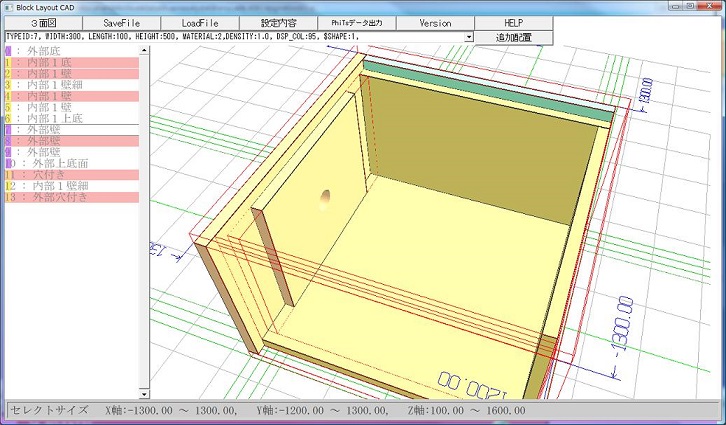Export with PhiTsデータ出力 button
Screen dimensions: 726x425
(357, 23)
